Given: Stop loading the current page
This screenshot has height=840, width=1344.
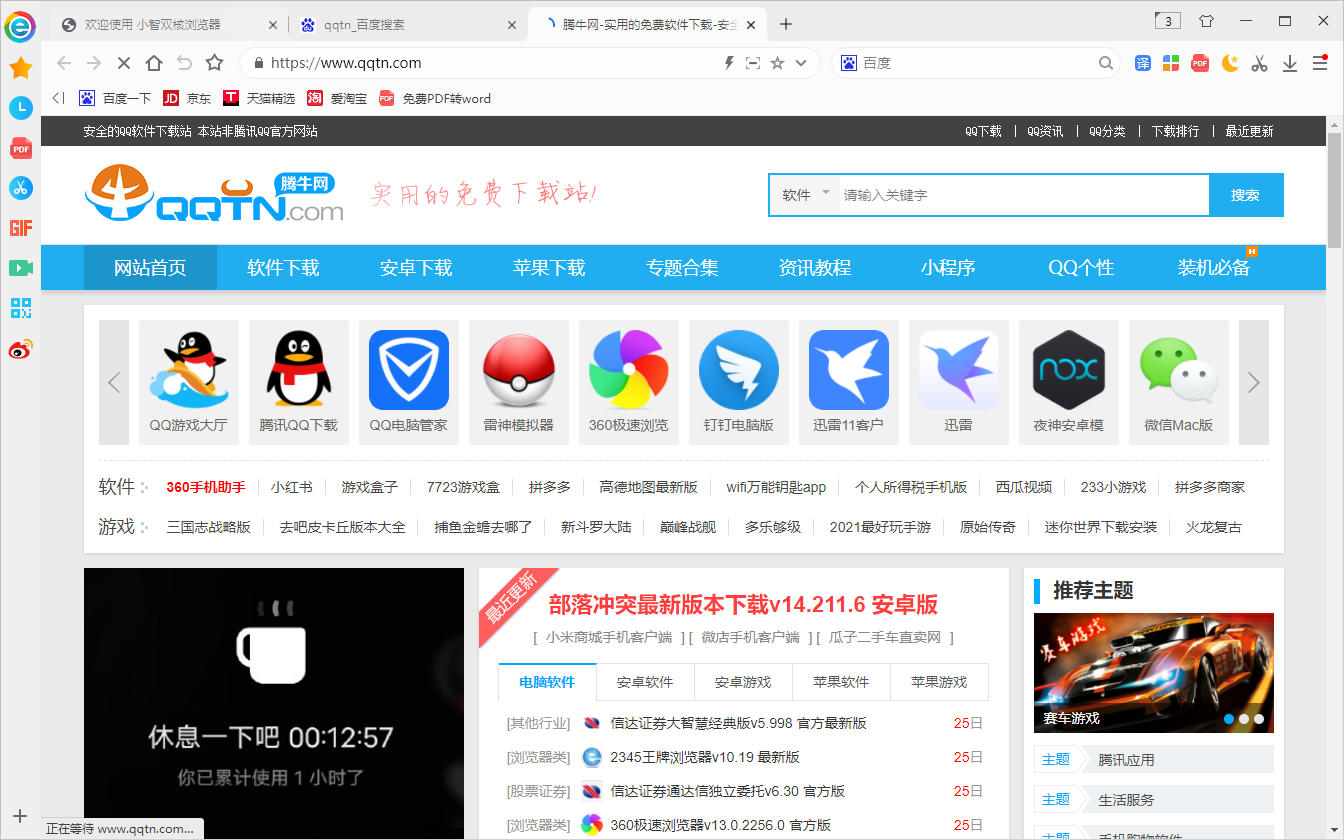Looking at the screenshot, I should [x=124, y=63].
